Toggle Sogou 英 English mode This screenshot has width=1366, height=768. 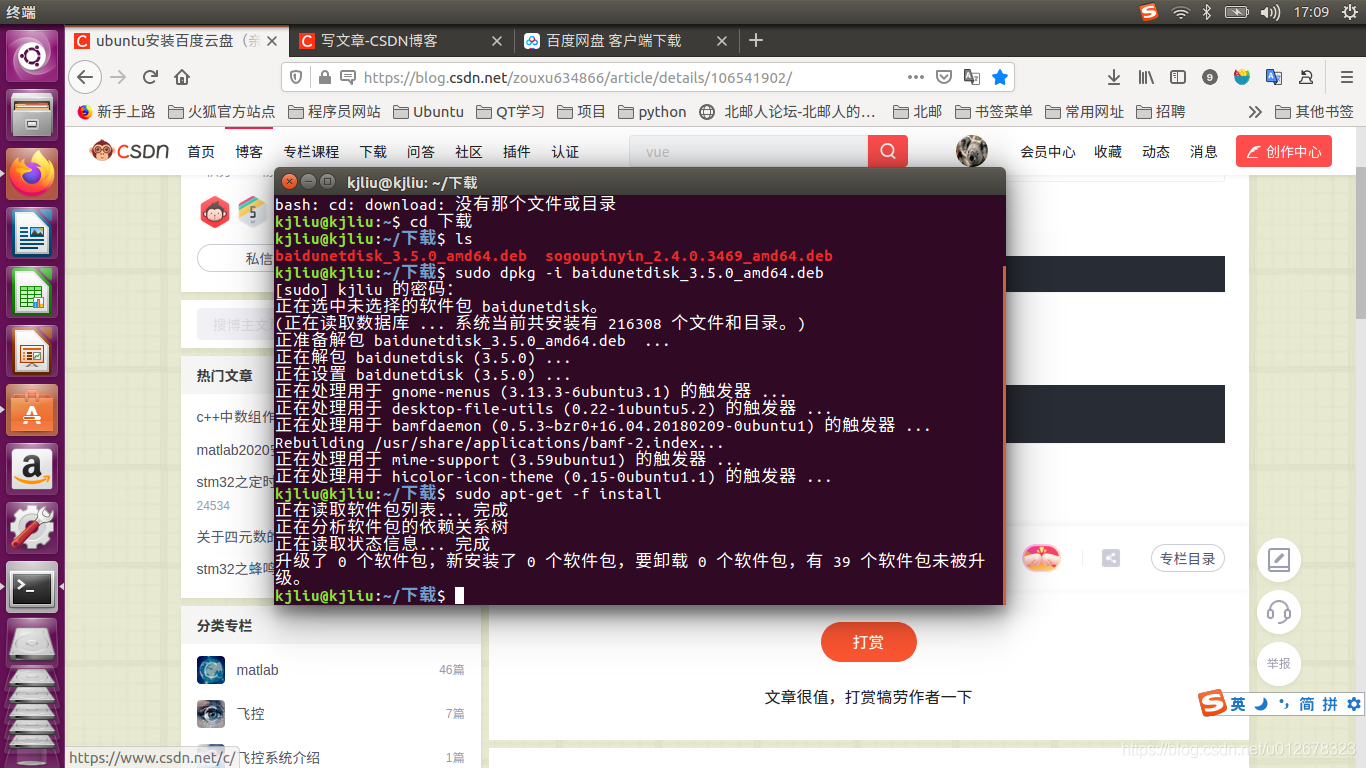coord(1238,704)
